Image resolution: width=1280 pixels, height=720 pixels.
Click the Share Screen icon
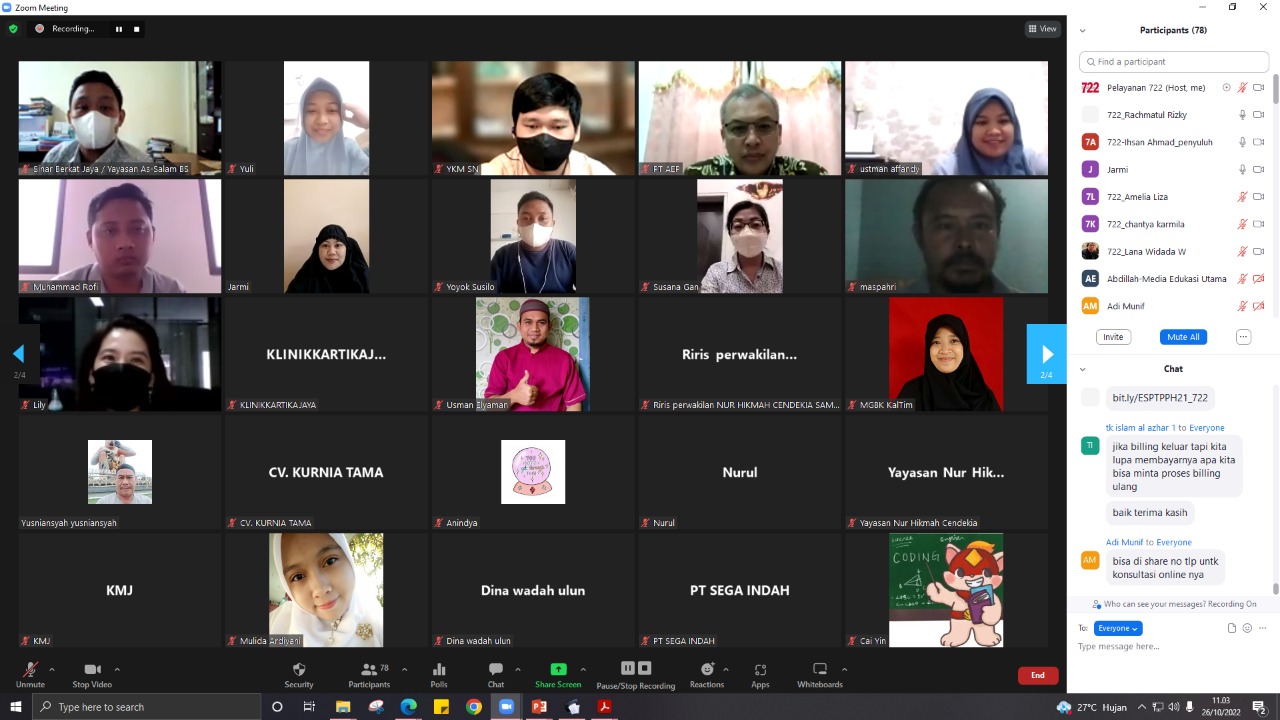point(558,670)
